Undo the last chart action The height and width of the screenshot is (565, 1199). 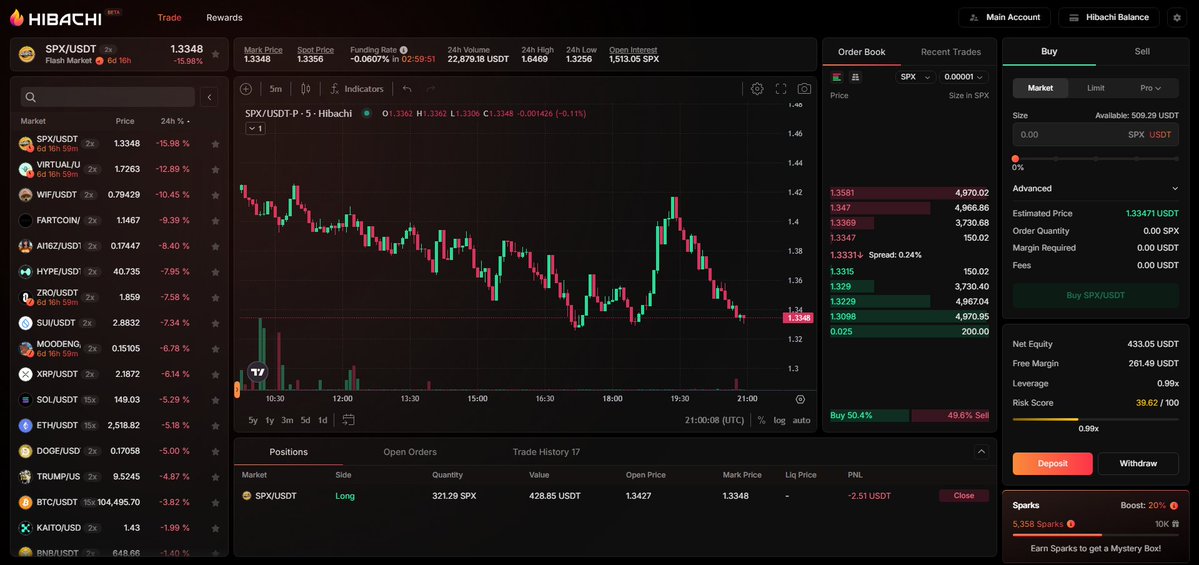(408, 89)
